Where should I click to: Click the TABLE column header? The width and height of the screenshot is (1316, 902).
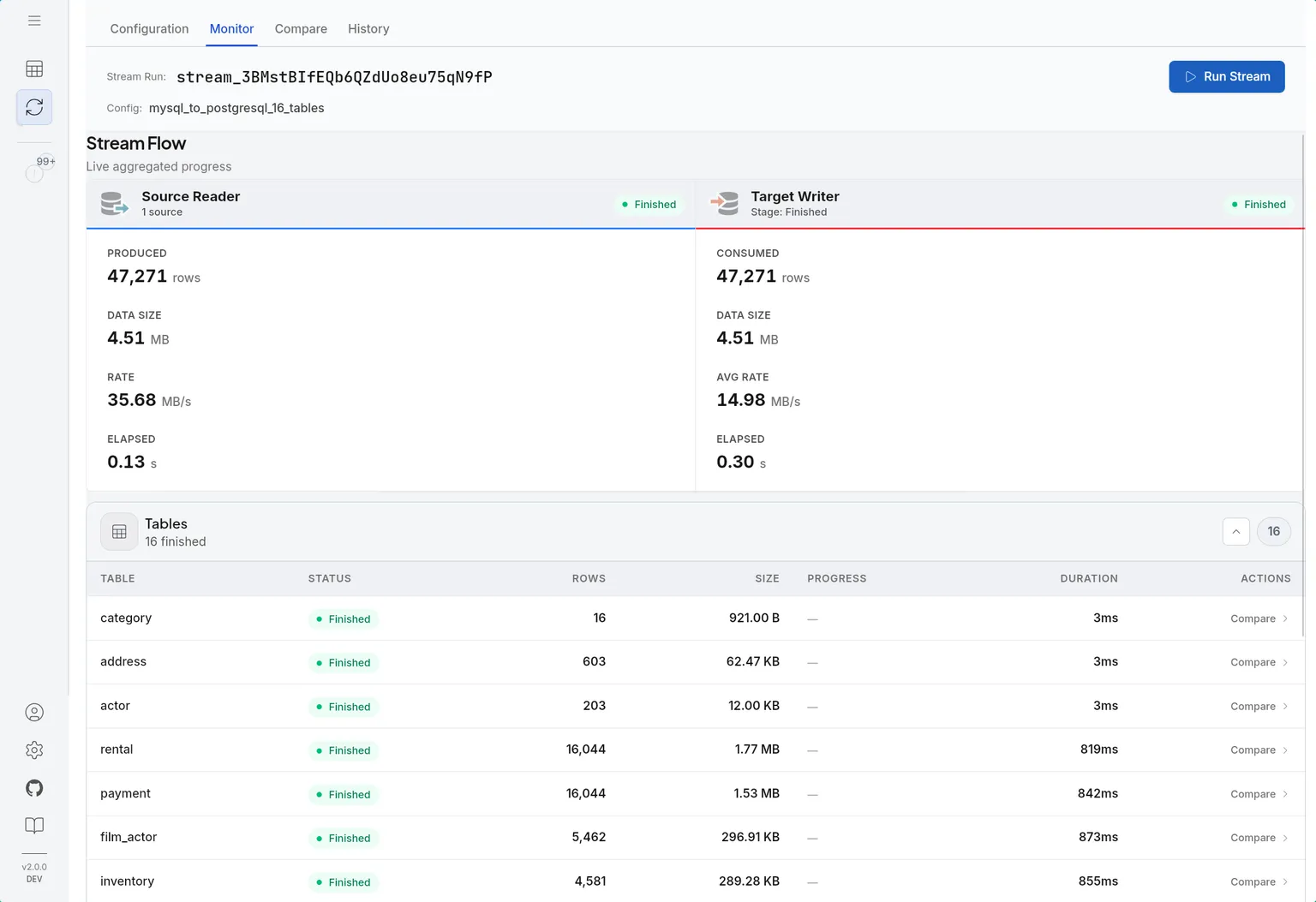click(117, 579)
